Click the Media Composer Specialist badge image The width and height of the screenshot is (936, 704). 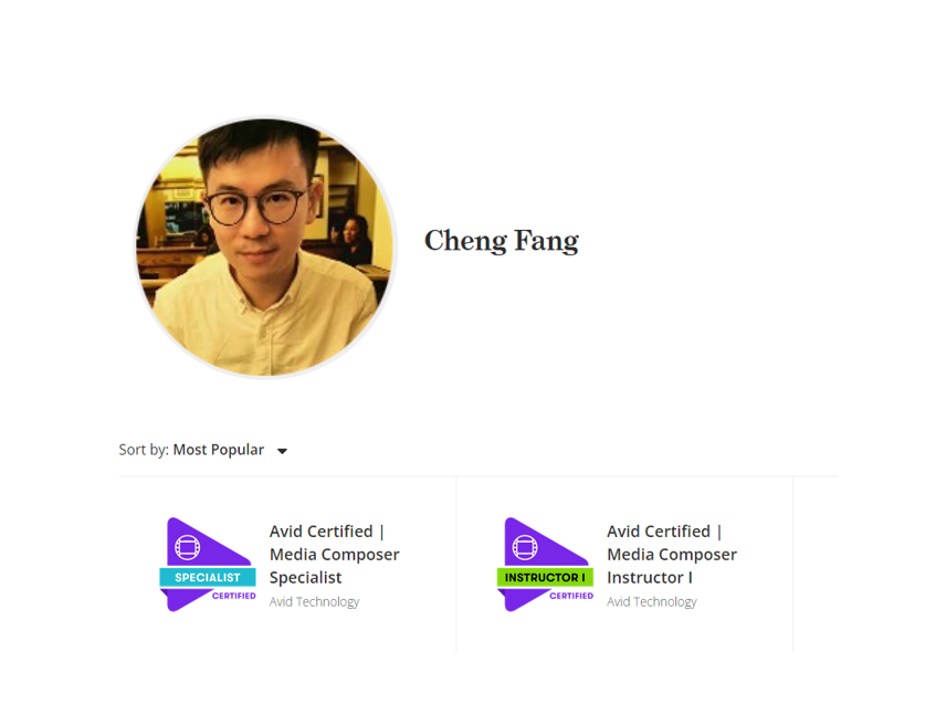208,564
